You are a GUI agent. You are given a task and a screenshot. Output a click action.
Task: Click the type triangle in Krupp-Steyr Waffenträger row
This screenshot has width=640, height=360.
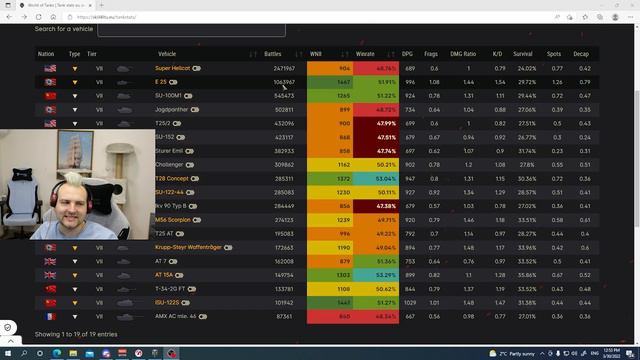click(x=75, y=248)
